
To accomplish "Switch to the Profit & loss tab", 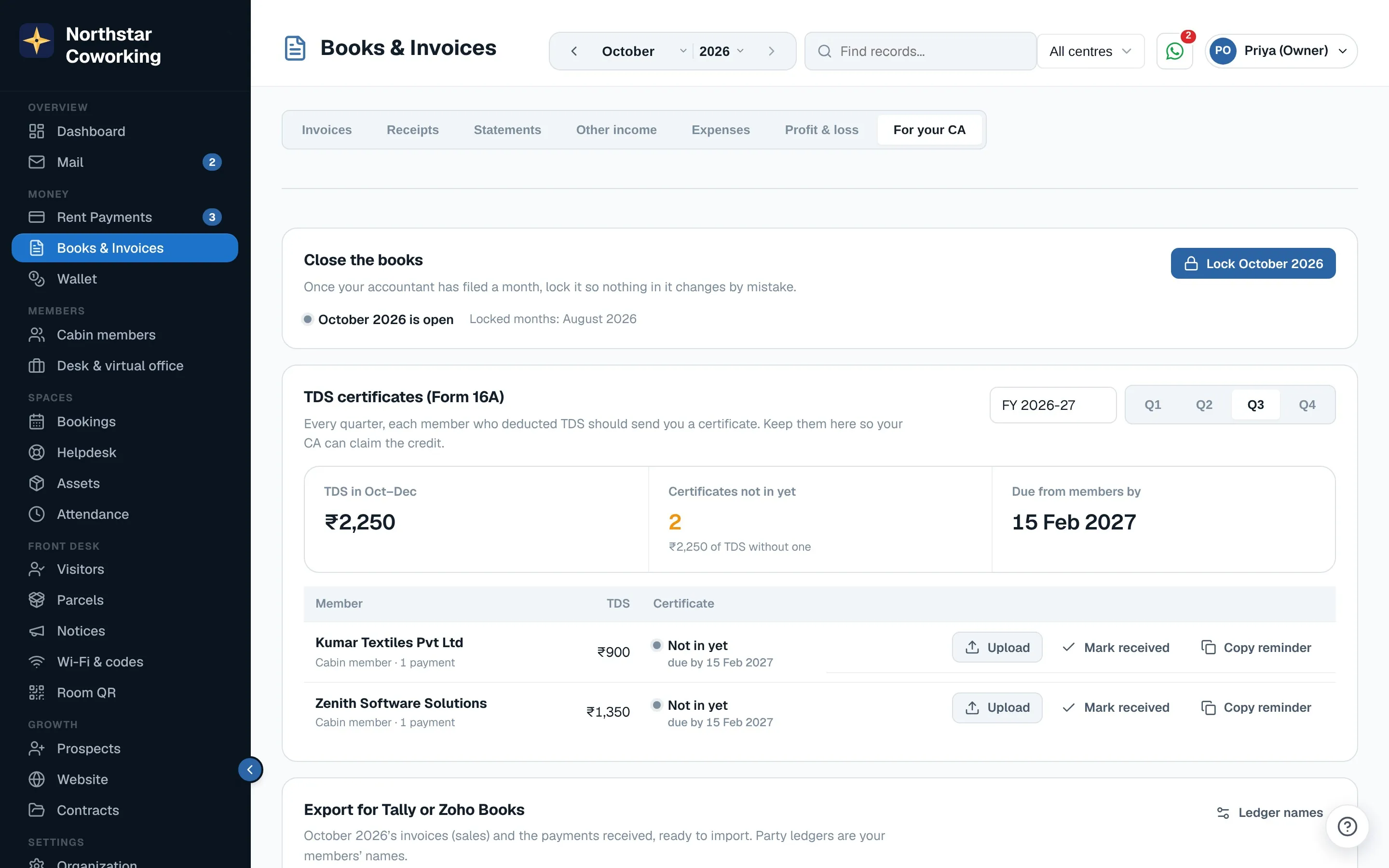I will 821,130.
